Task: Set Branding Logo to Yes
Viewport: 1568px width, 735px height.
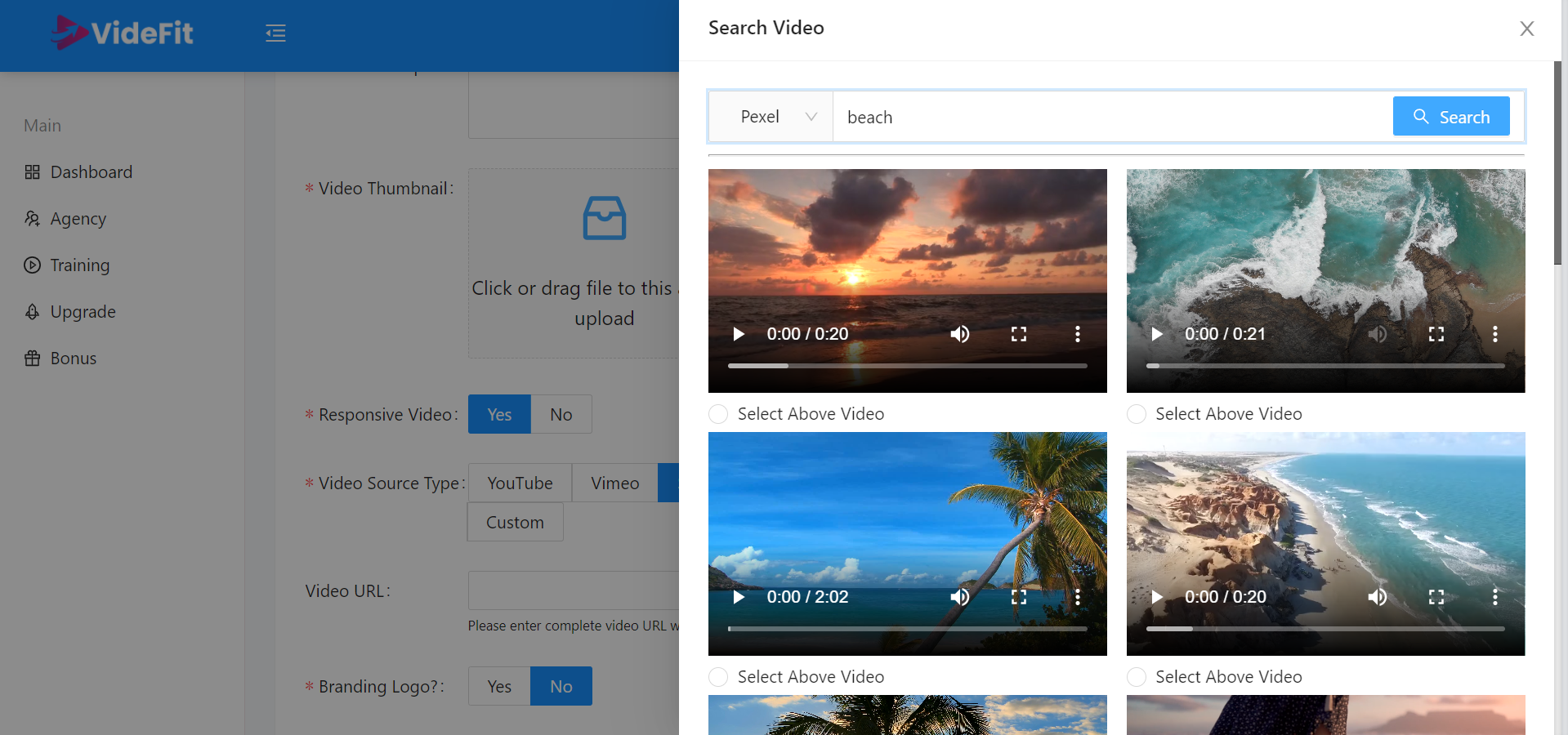Action: (499, 687)
